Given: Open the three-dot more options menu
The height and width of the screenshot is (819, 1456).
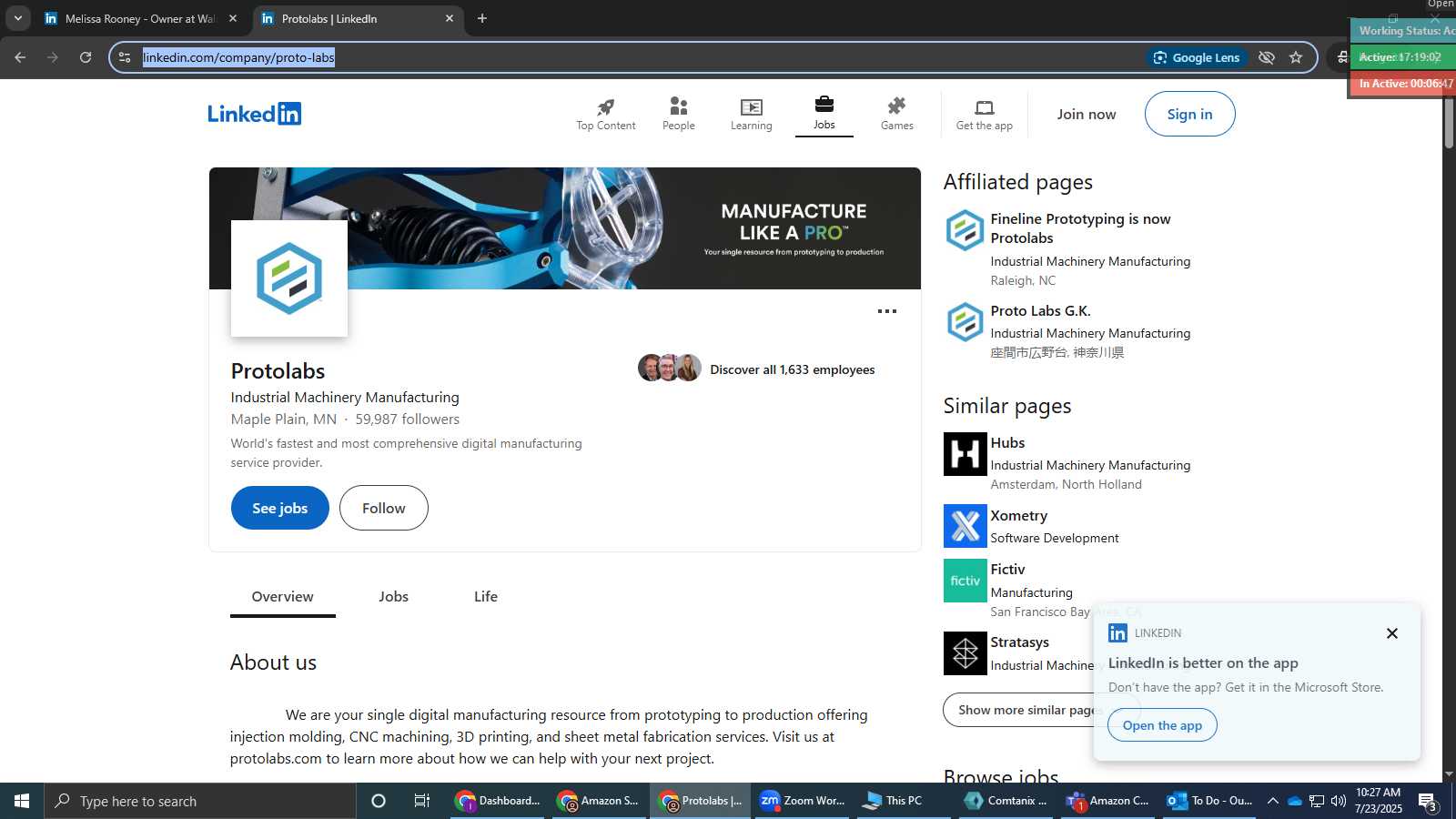Looking at the screenshot, I should click(887, 311).
